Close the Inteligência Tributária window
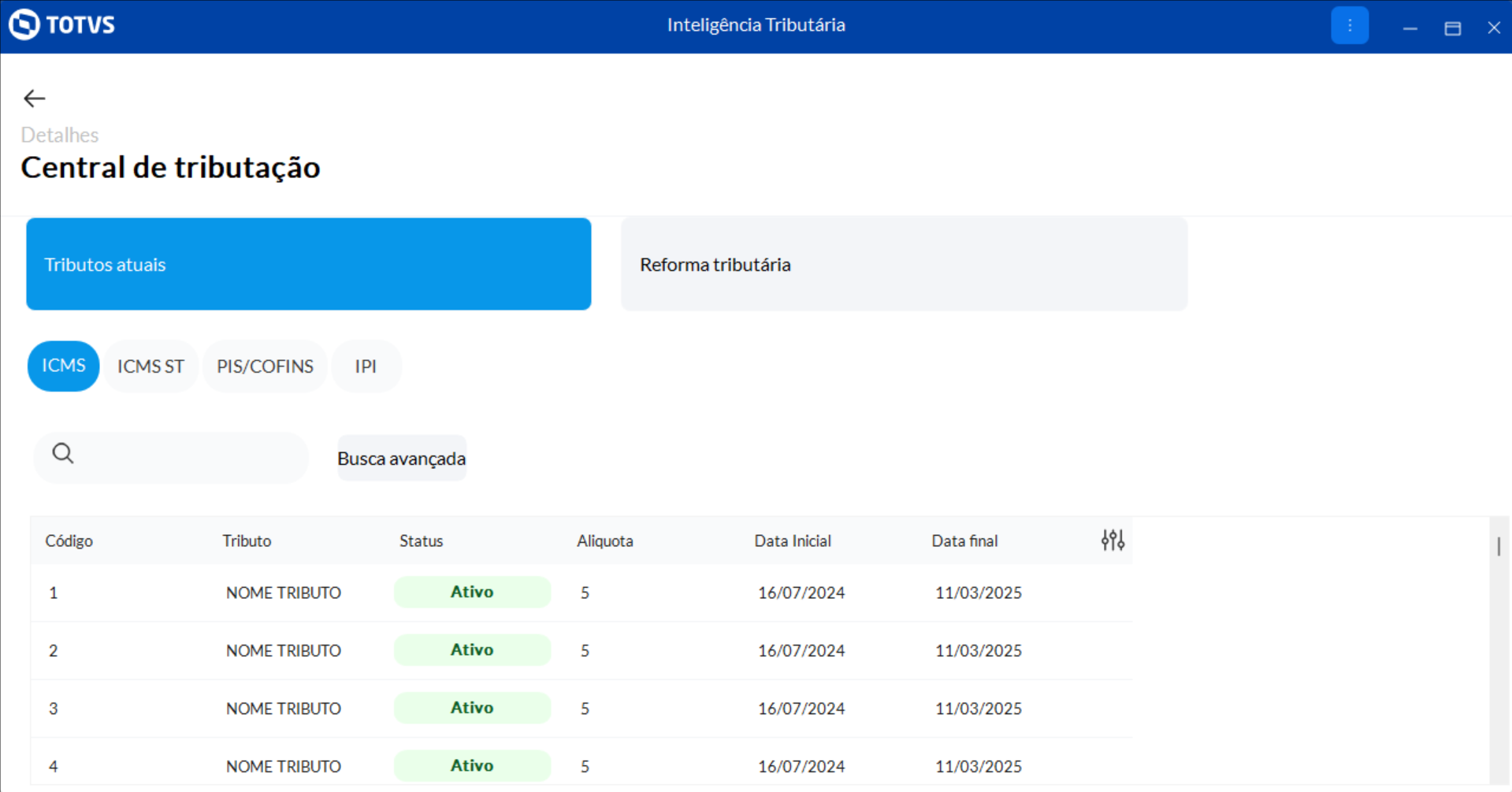This screenshot has height=792, width=1512. pos(1493,28)
